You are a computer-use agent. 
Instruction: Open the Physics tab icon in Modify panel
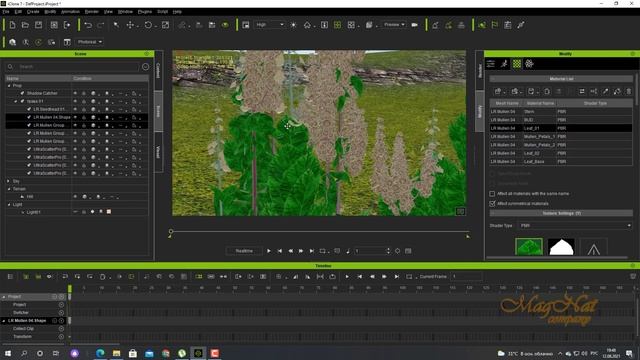click(x=529, y=64)
